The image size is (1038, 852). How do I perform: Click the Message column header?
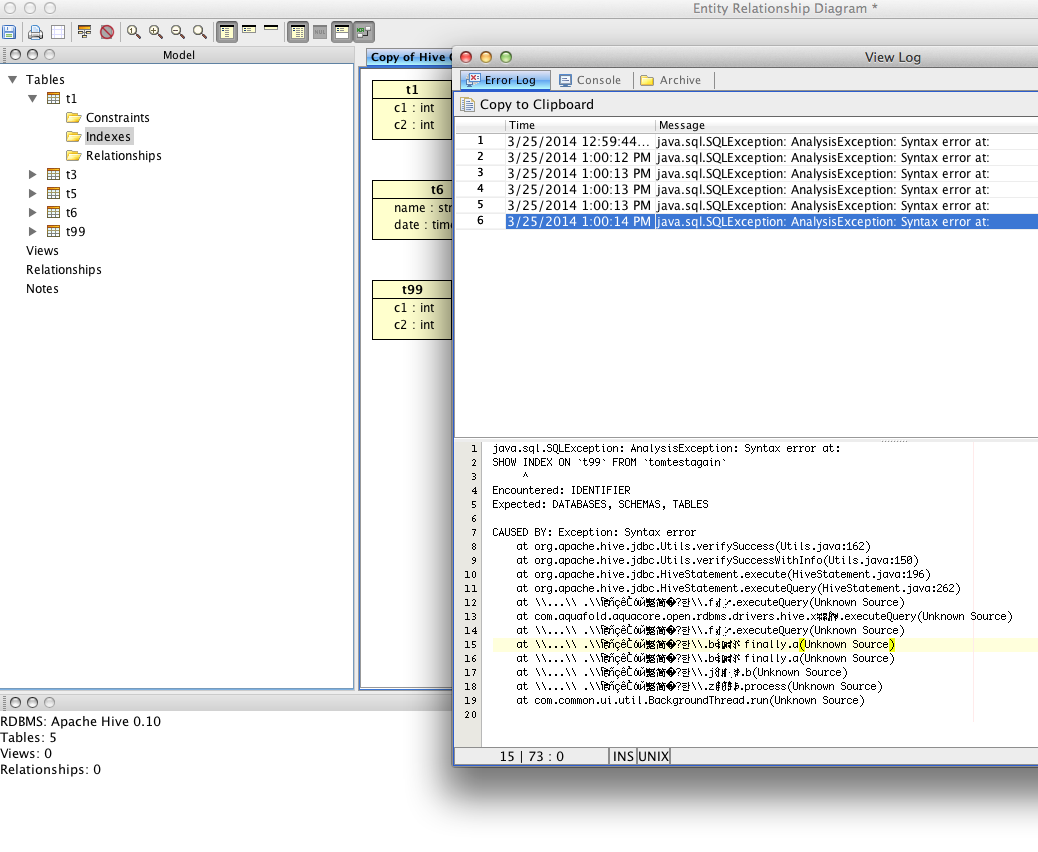point(847,125)
